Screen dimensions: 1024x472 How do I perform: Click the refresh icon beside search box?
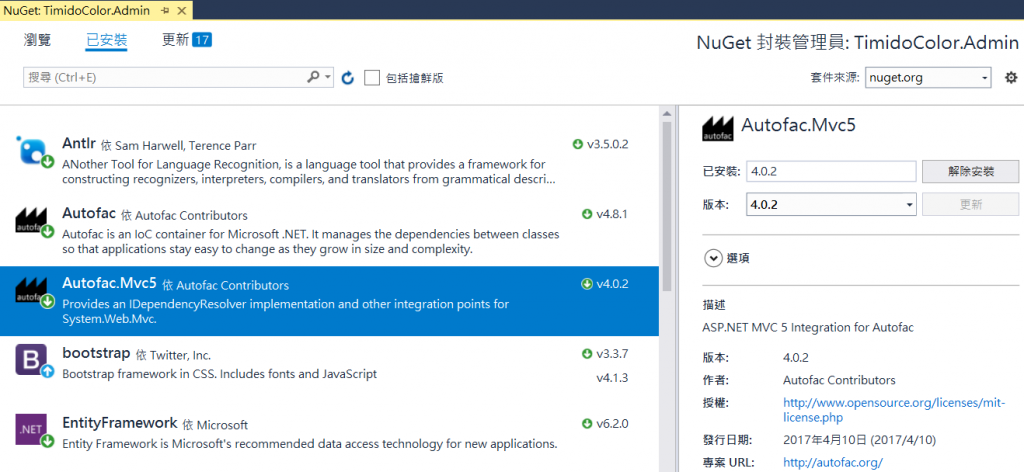(x=348, y=78)
